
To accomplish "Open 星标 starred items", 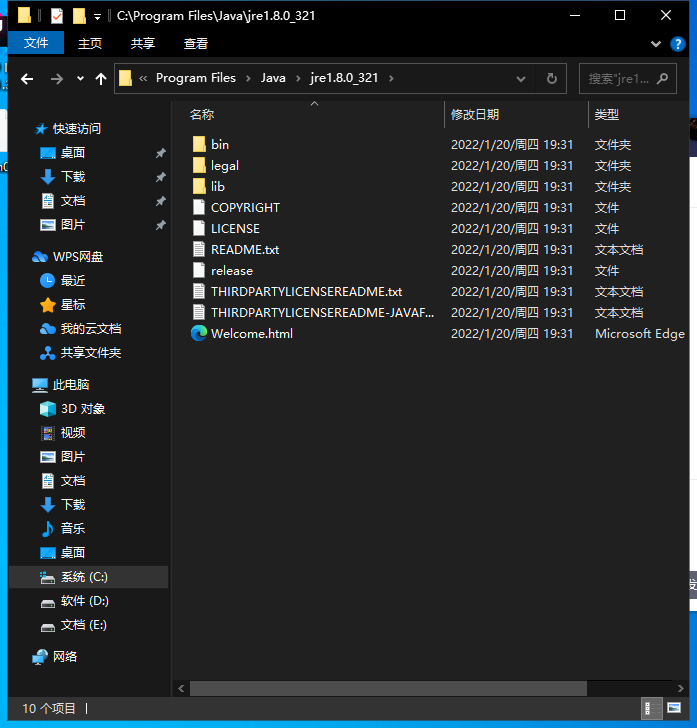I will (72, 305).
